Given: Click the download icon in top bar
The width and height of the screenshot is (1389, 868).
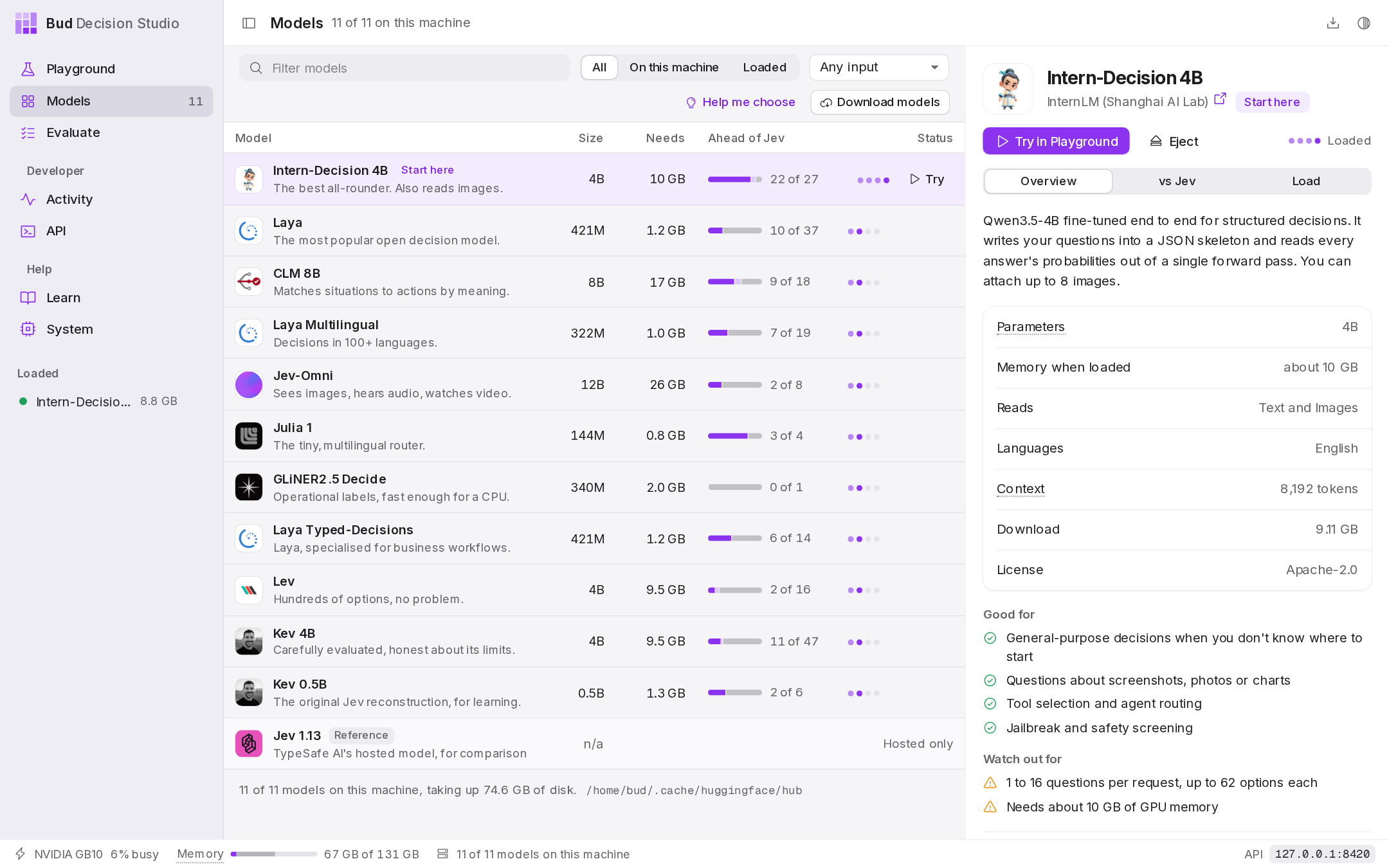Looking at the screenshot, I should tap(1333, 23).
